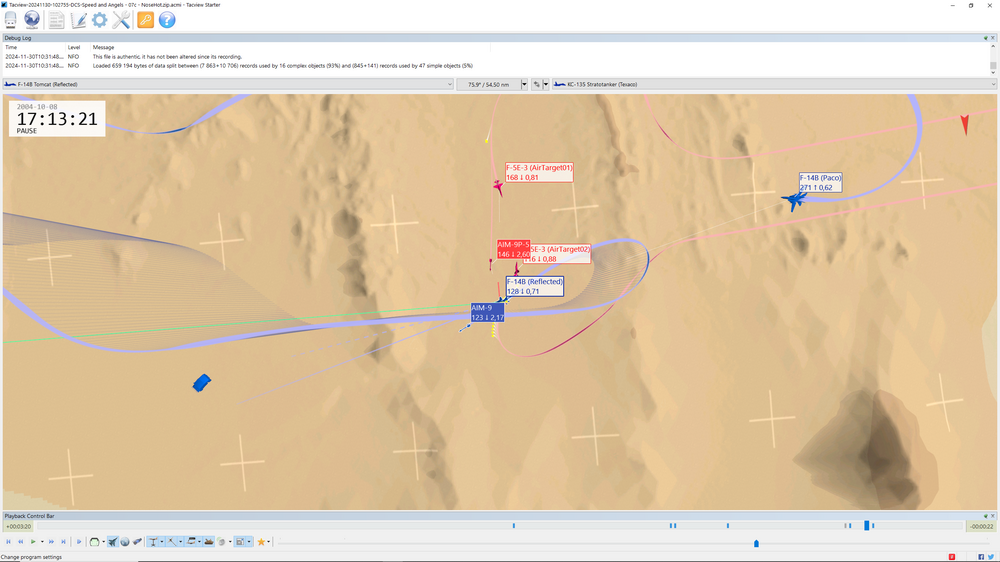Image resolution: width=1000 pixels, height=562 pixels.
Task: Click the -00:00:22 remaining time label
Action: coord(981,526)
